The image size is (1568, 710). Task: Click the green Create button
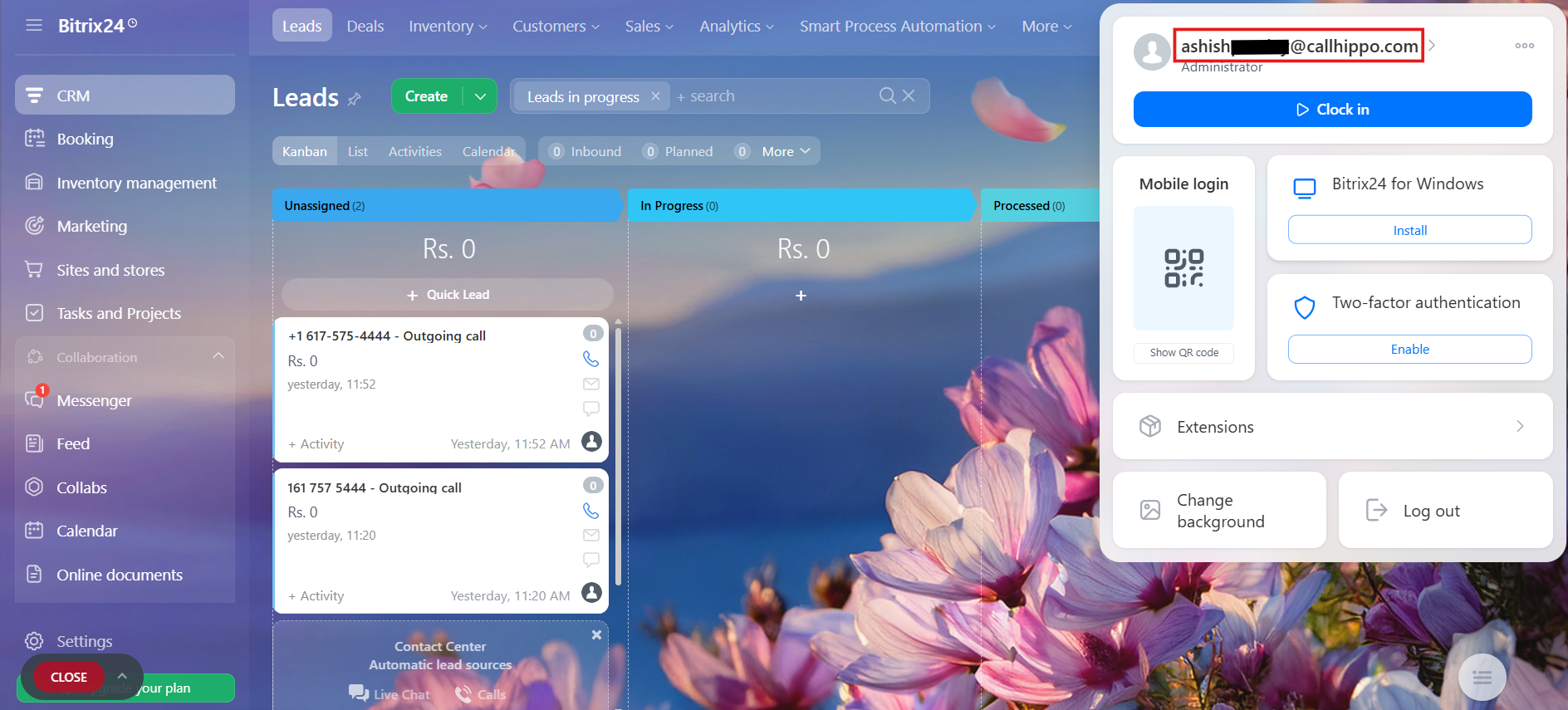click(x=427, y=96)
